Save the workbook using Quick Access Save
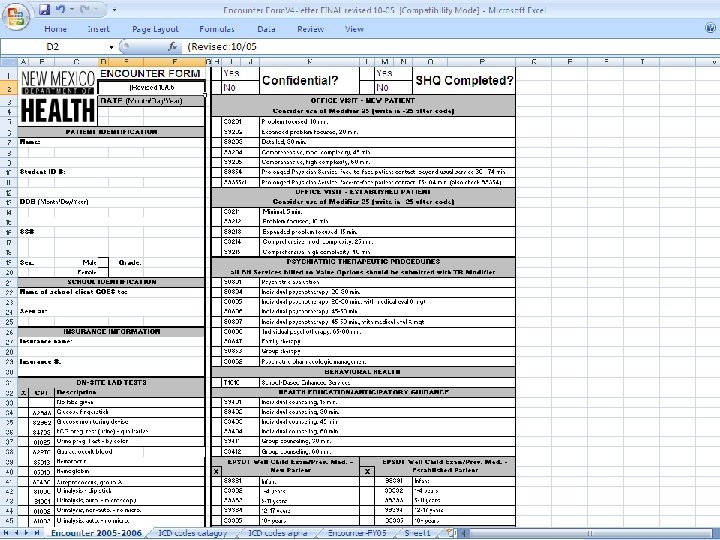Image resolution: width=720 pixels, height=540 pixels. 44,9
